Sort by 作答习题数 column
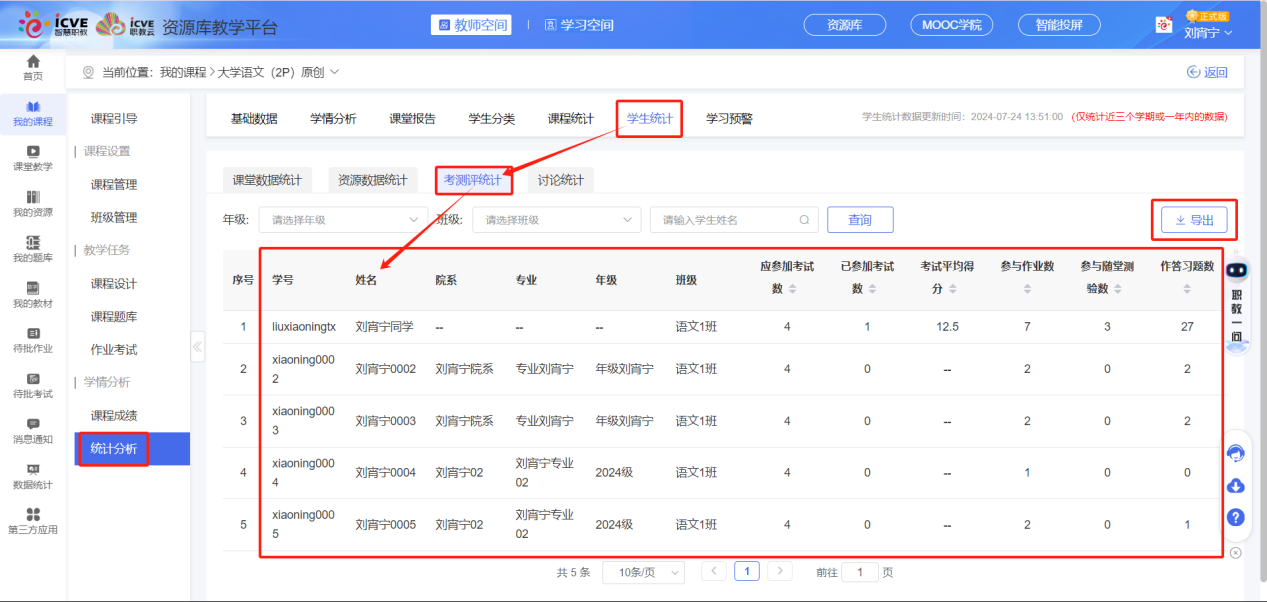Viewport: 1267px width, 602px height. point(1187,289)
